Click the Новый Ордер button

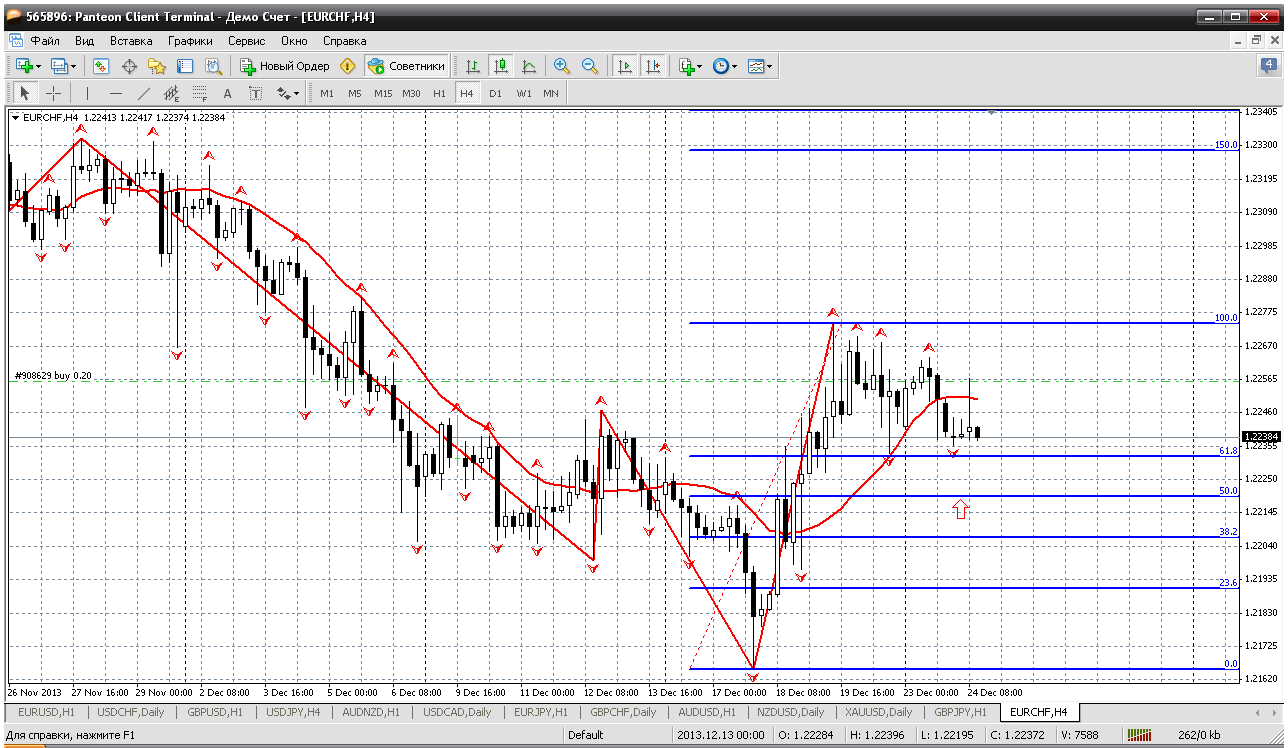(x=284, y=66)
